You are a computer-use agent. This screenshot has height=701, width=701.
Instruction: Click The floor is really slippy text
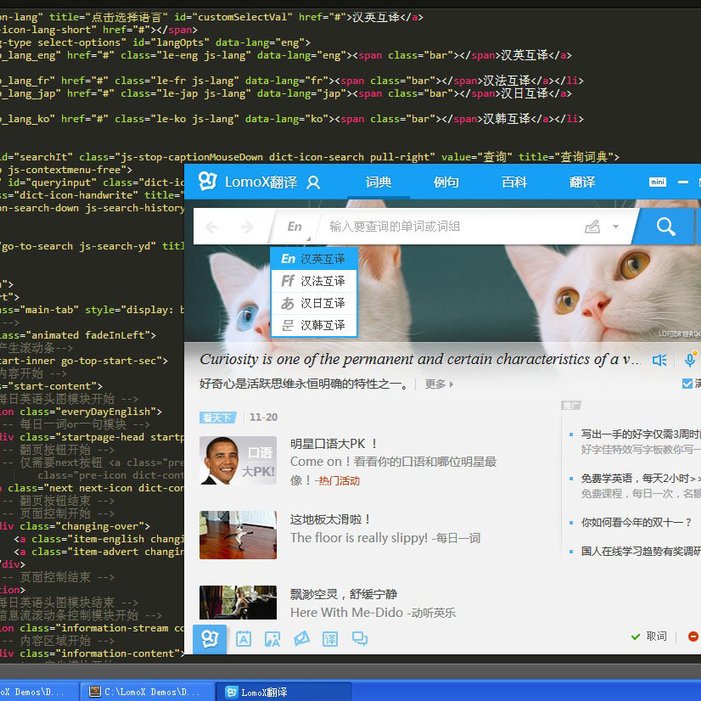[x=359, y=538]
